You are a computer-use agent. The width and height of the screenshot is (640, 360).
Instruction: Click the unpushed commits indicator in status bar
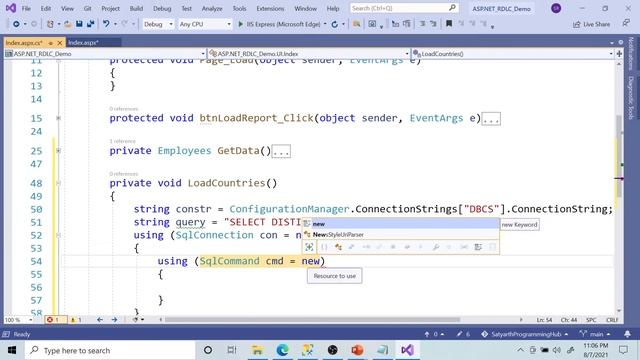434,334
